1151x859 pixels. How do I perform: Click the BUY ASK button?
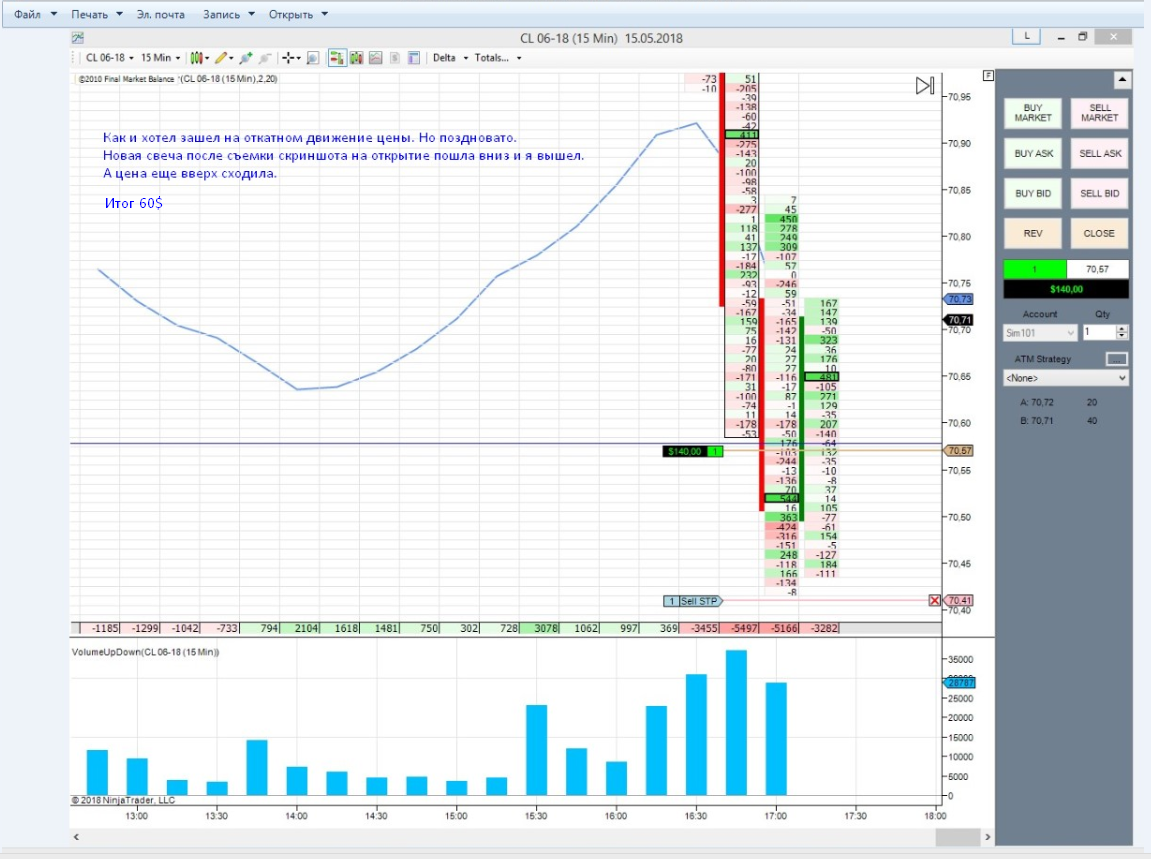click(x=1033, y=153)
